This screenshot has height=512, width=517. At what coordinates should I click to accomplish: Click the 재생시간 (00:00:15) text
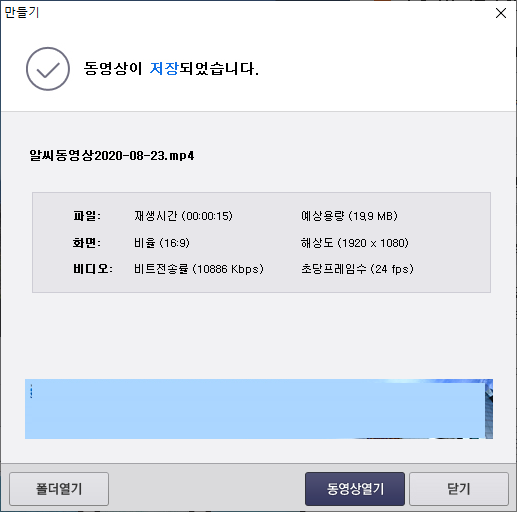tap(183, 216)
